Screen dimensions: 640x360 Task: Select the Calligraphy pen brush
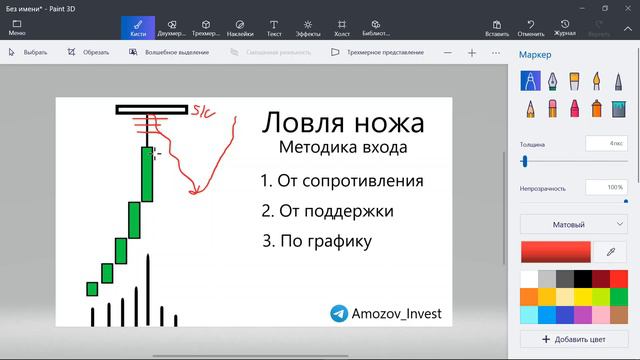pyautogui.click(x=552, y=81)
